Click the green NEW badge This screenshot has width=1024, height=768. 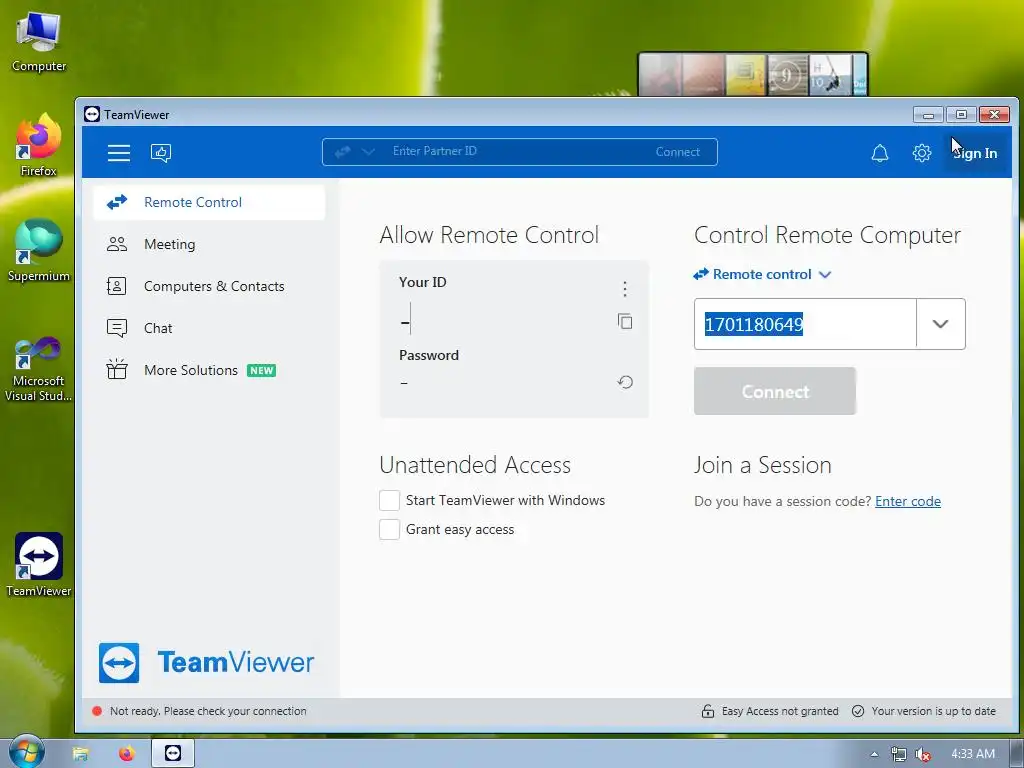(261, 370)
